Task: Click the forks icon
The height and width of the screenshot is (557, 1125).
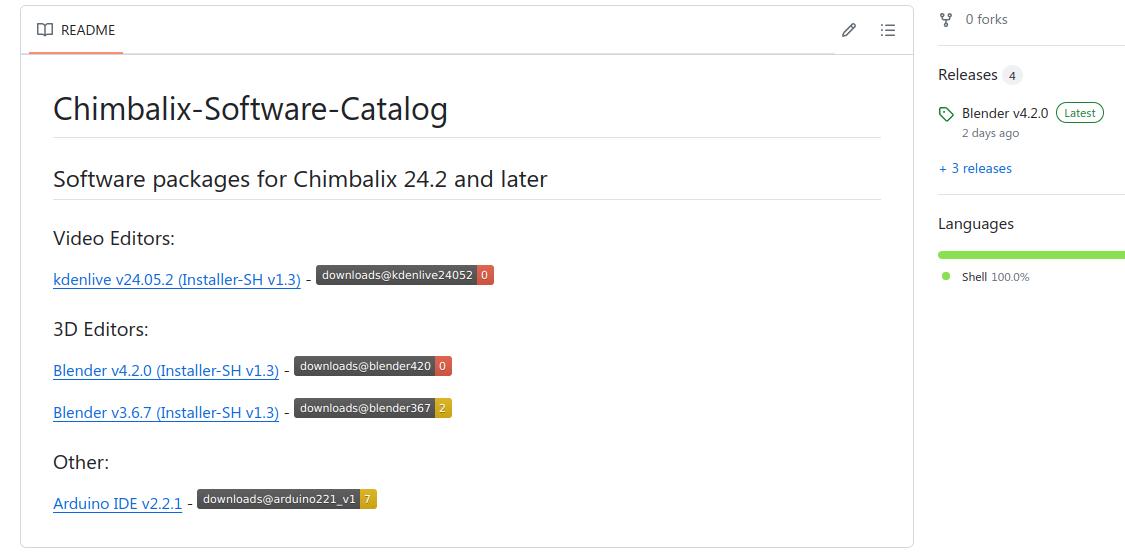Action: pyautogui.click(x=946, y=19)
